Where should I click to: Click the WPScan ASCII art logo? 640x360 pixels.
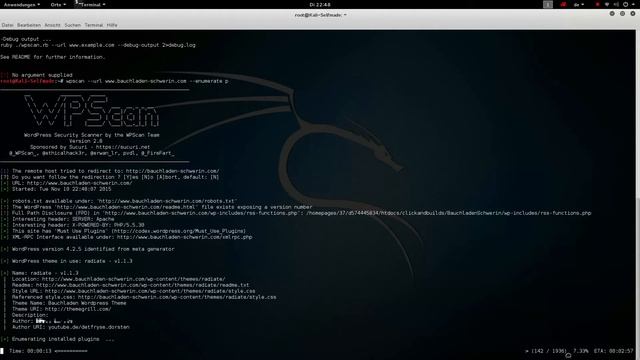coord(91,111)
